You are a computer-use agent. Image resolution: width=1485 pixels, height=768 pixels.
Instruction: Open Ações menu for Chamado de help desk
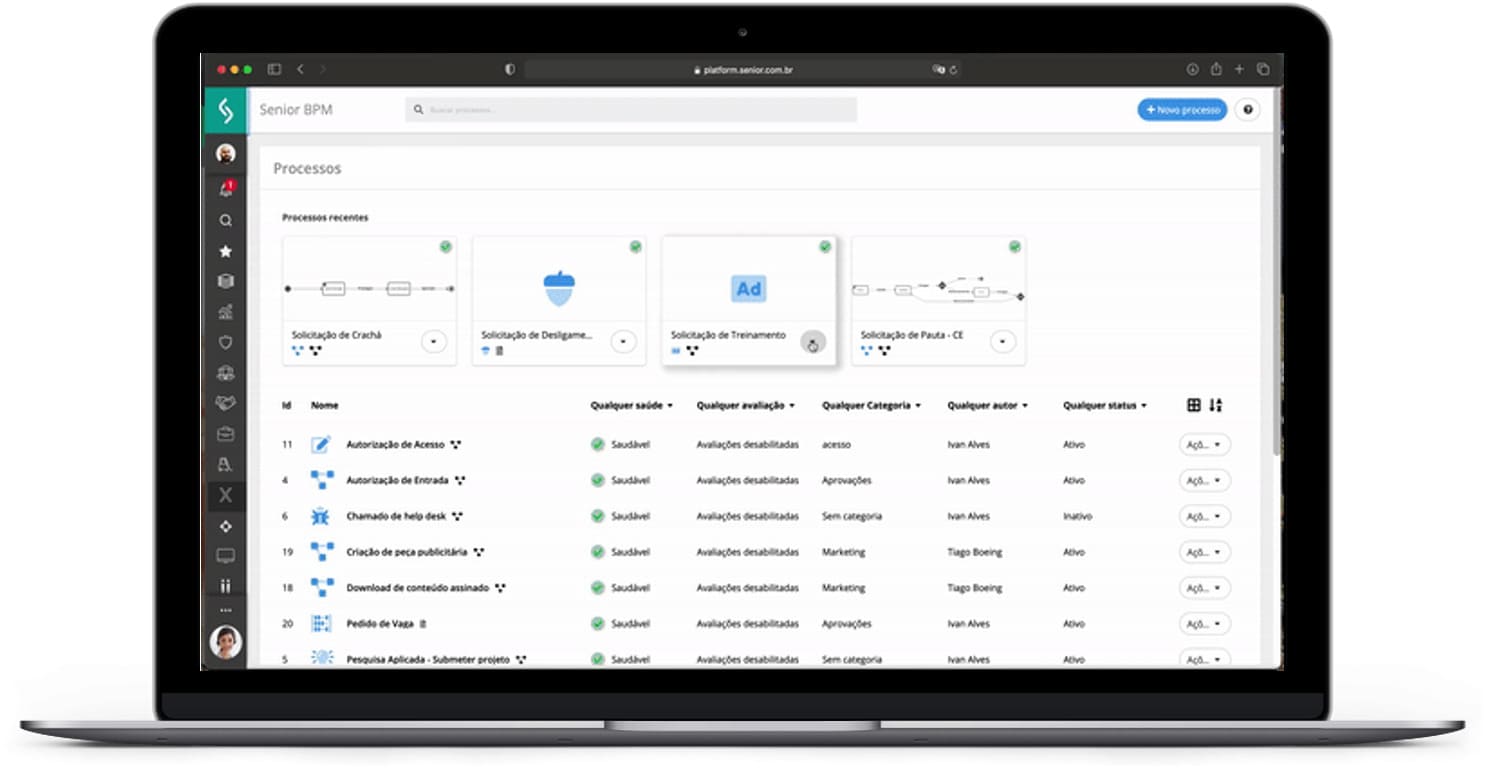(x=1204, y=517)
